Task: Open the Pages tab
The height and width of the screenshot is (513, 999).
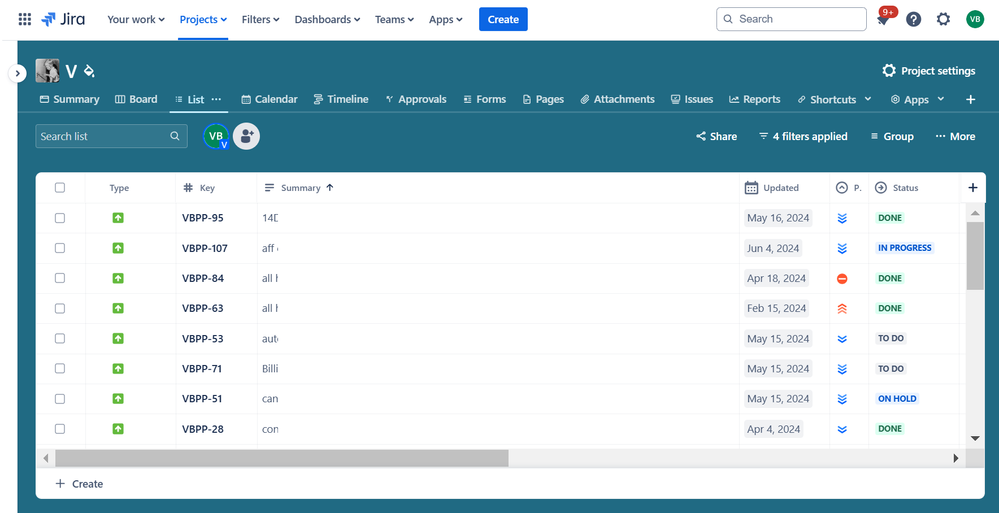Action: [x=543, y=99]
